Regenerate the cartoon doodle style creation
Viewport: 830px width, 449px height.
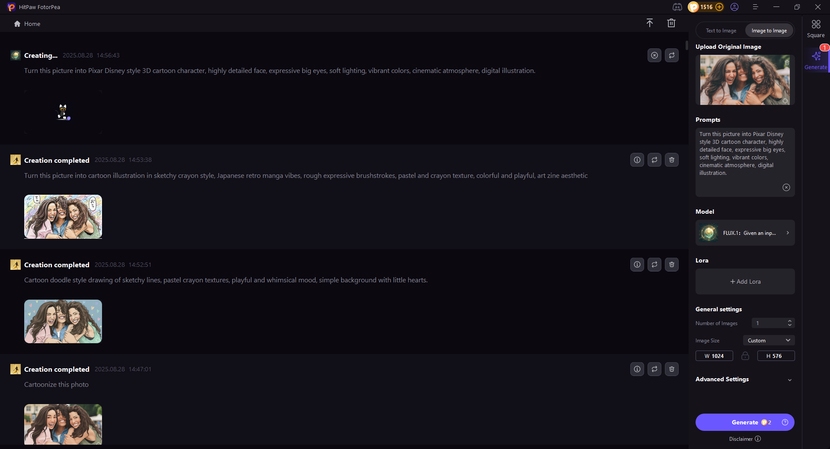tap(654, 265)
